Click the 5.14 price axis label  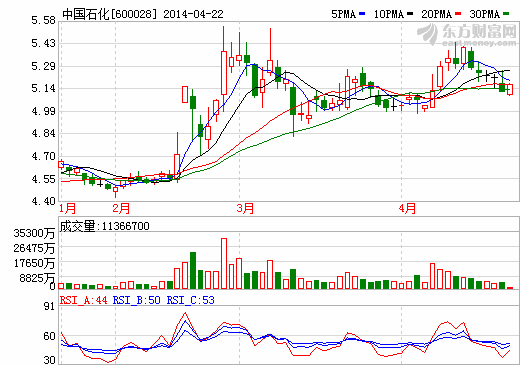(44, 88)
